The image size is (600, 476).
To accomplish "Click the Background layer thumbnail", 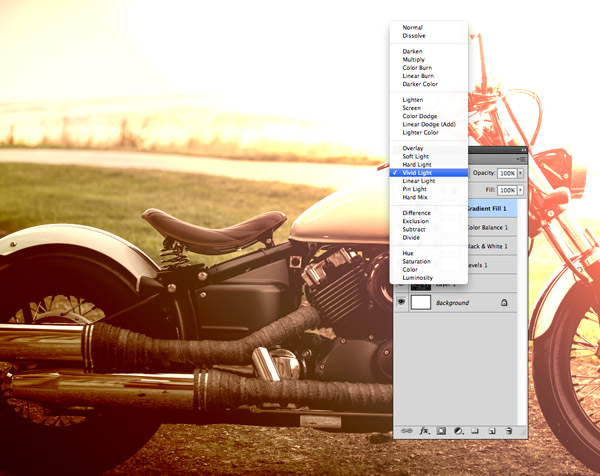I will pyautogui.click(x=422, y=301).
